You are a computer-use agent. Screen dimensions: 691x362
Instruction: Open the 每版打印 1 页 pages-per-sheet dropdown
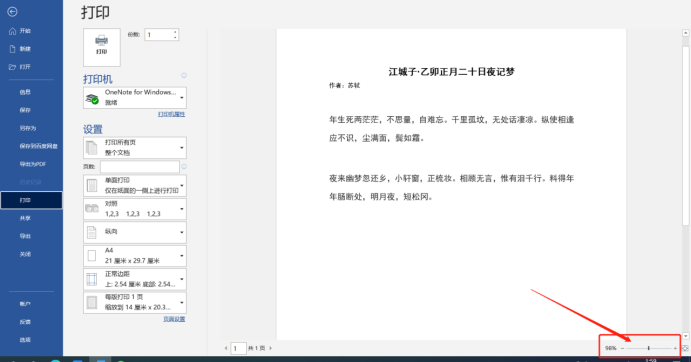click(x=135, y=302)
